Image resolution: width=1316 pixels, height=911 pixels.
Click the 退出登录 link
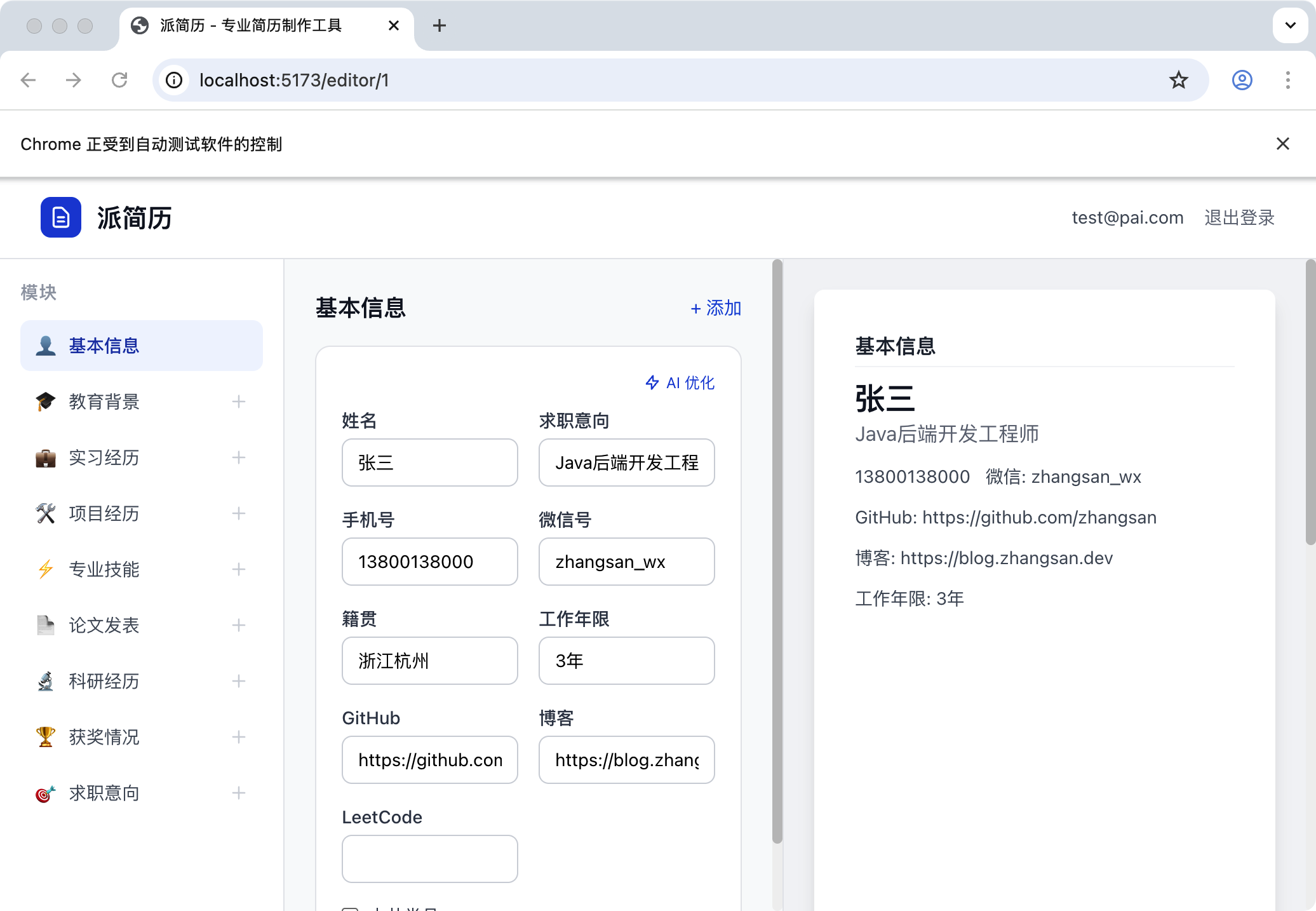coord(1239,217)
